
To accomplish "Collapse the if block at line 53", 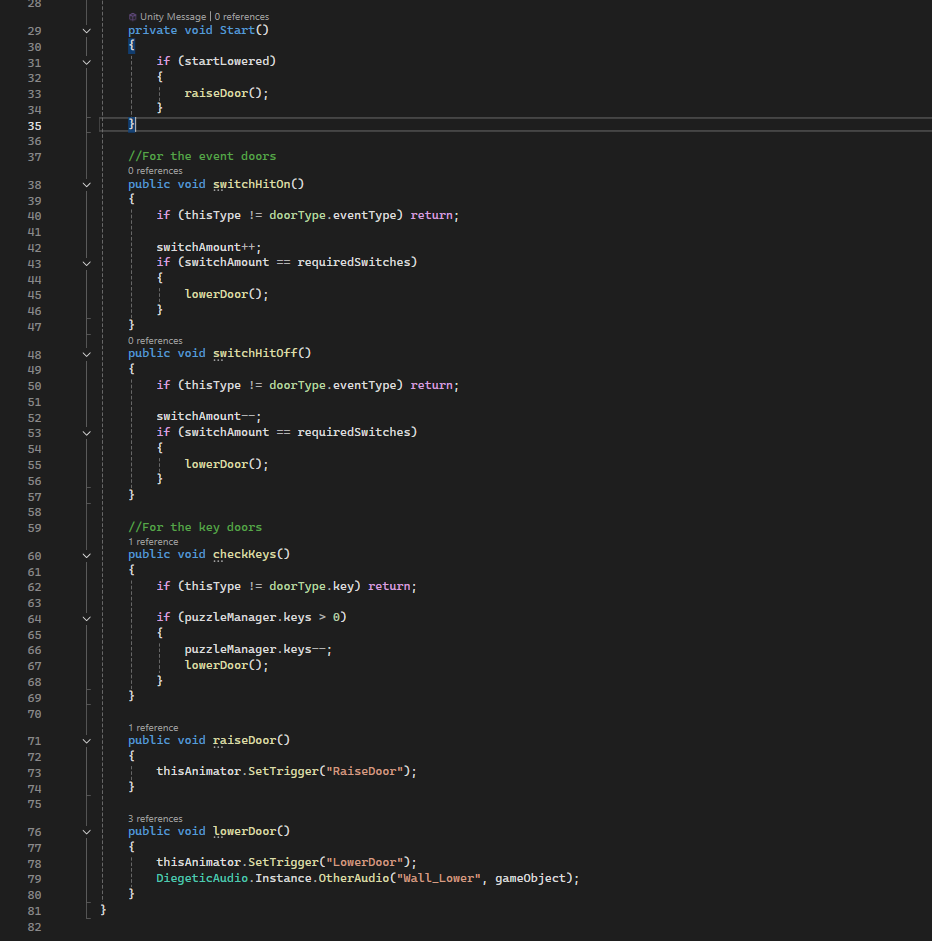I will coord(87,433).
